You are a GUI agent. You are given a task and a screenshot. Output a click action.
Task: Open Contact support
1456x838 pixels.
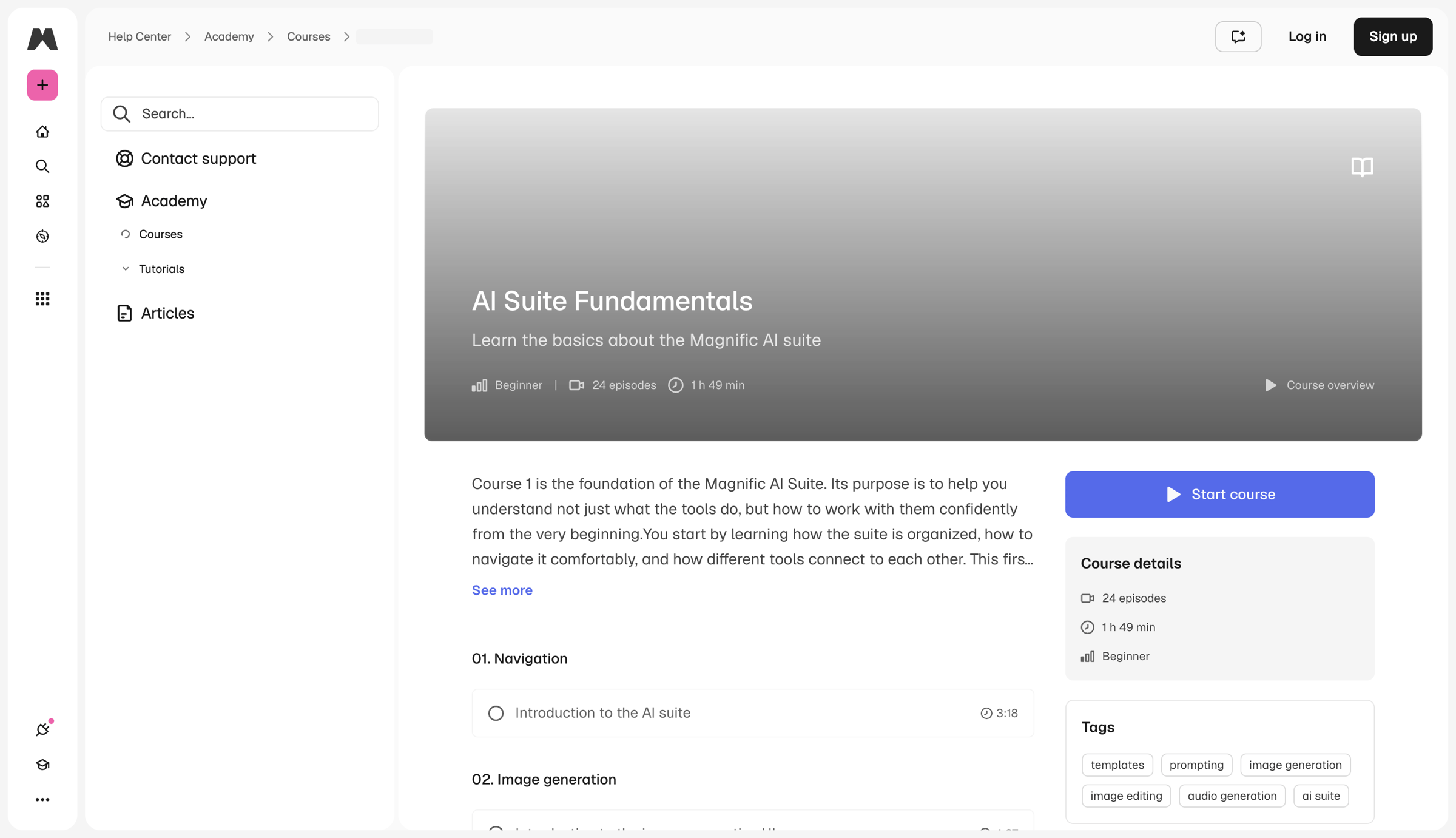tap(198, 158)
